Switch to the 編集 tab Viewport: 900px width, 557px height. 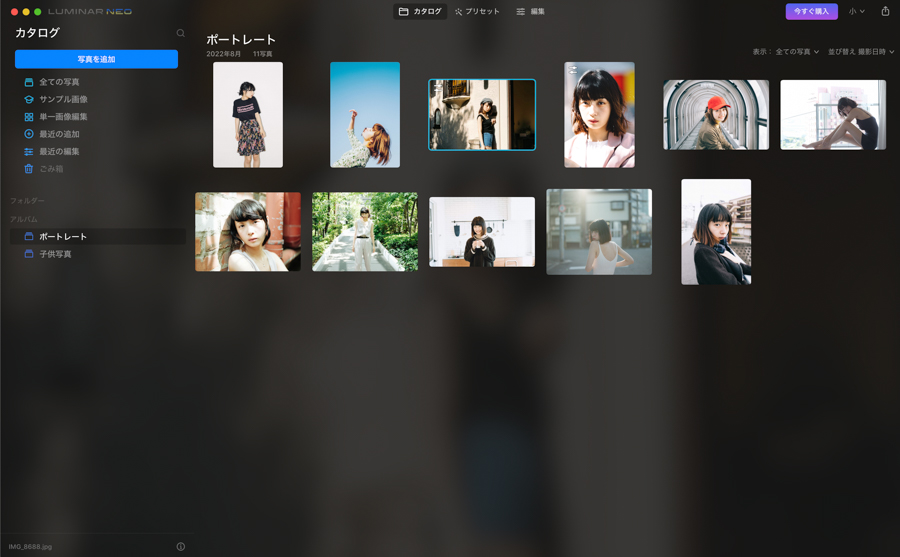click(530, 12)
